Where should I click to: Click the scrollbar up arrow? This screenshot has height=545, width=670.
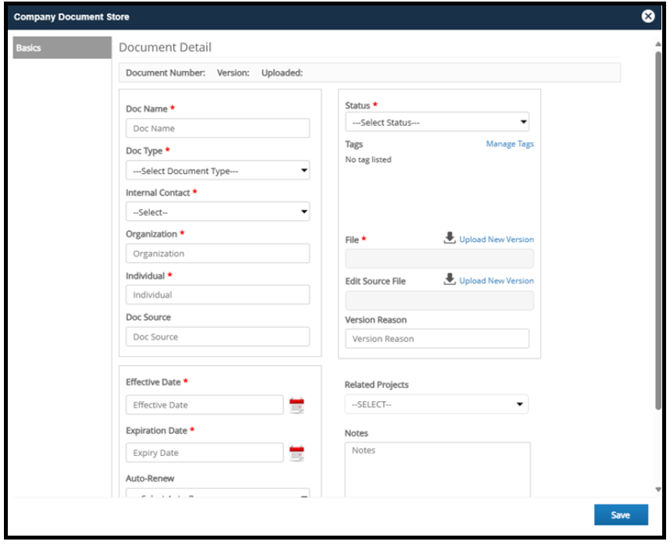pos(658,44)
